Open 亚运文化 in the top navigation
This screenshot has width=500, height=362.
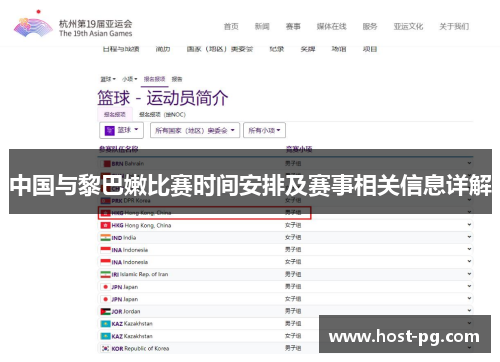point(408,26)
